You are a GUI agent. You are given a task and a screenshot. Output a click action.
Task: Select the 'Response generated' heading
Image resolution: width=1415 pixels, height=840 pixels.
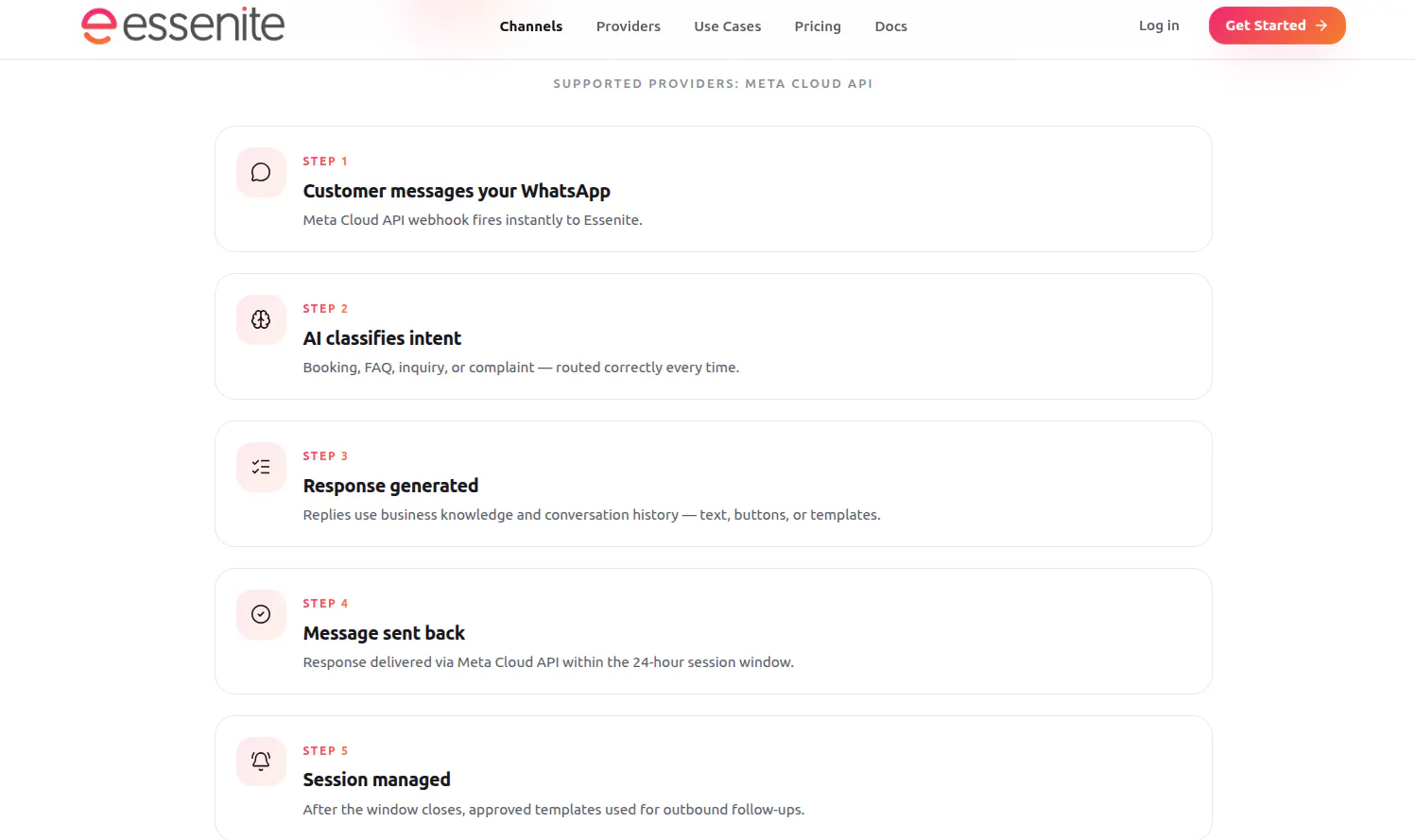point(390,486)
